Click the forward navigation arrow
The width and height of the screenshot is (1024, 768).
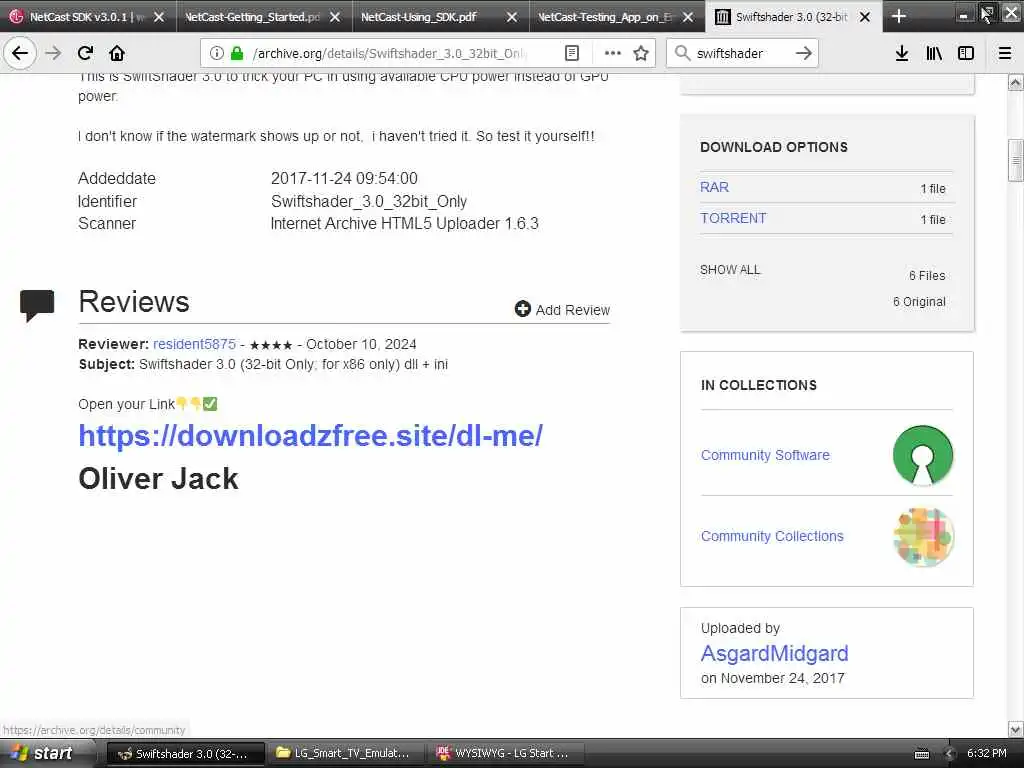click(54, 53)
